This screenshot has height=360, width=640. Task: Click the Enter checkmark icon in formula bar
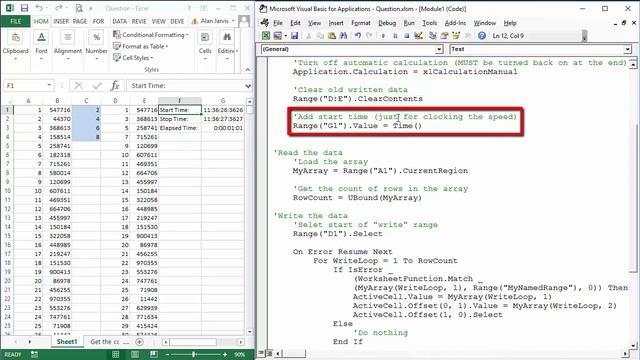97,86
